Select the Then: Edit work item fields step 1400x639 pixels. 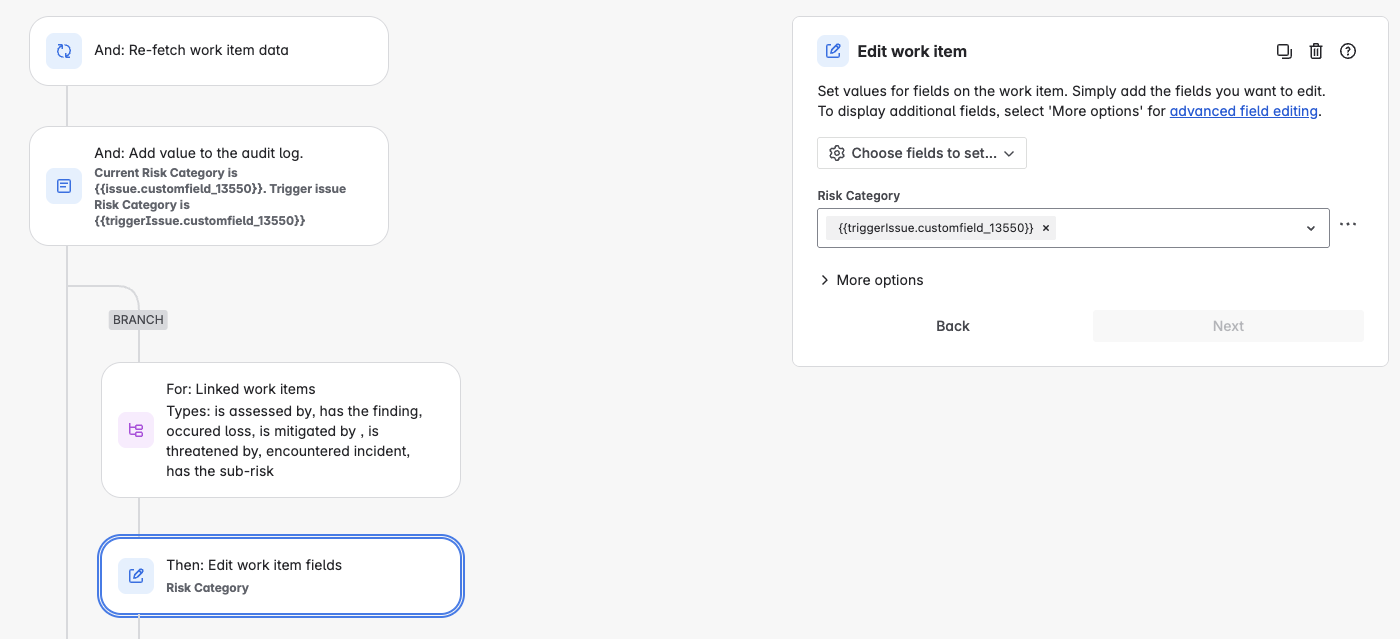pos(281,576)
